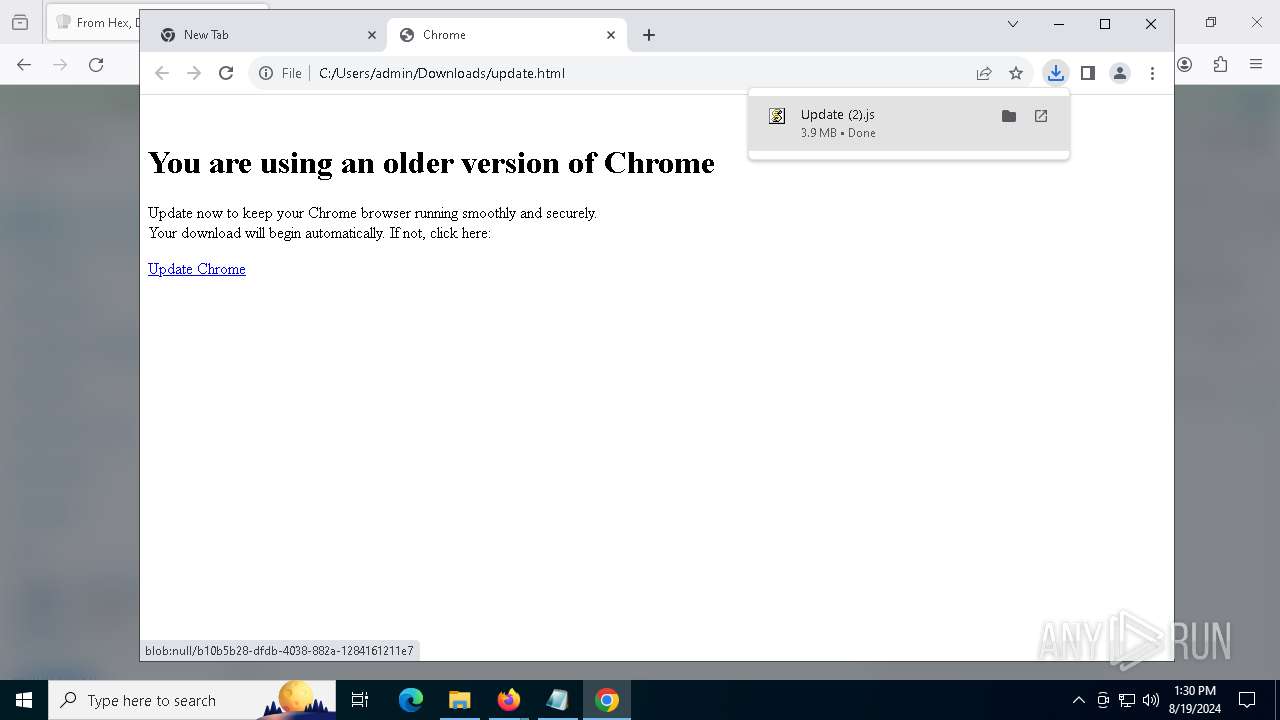This screenshot has height=720, width=1280.
Task: Click the Update Chrome link
Action: (x=197, y=269)
